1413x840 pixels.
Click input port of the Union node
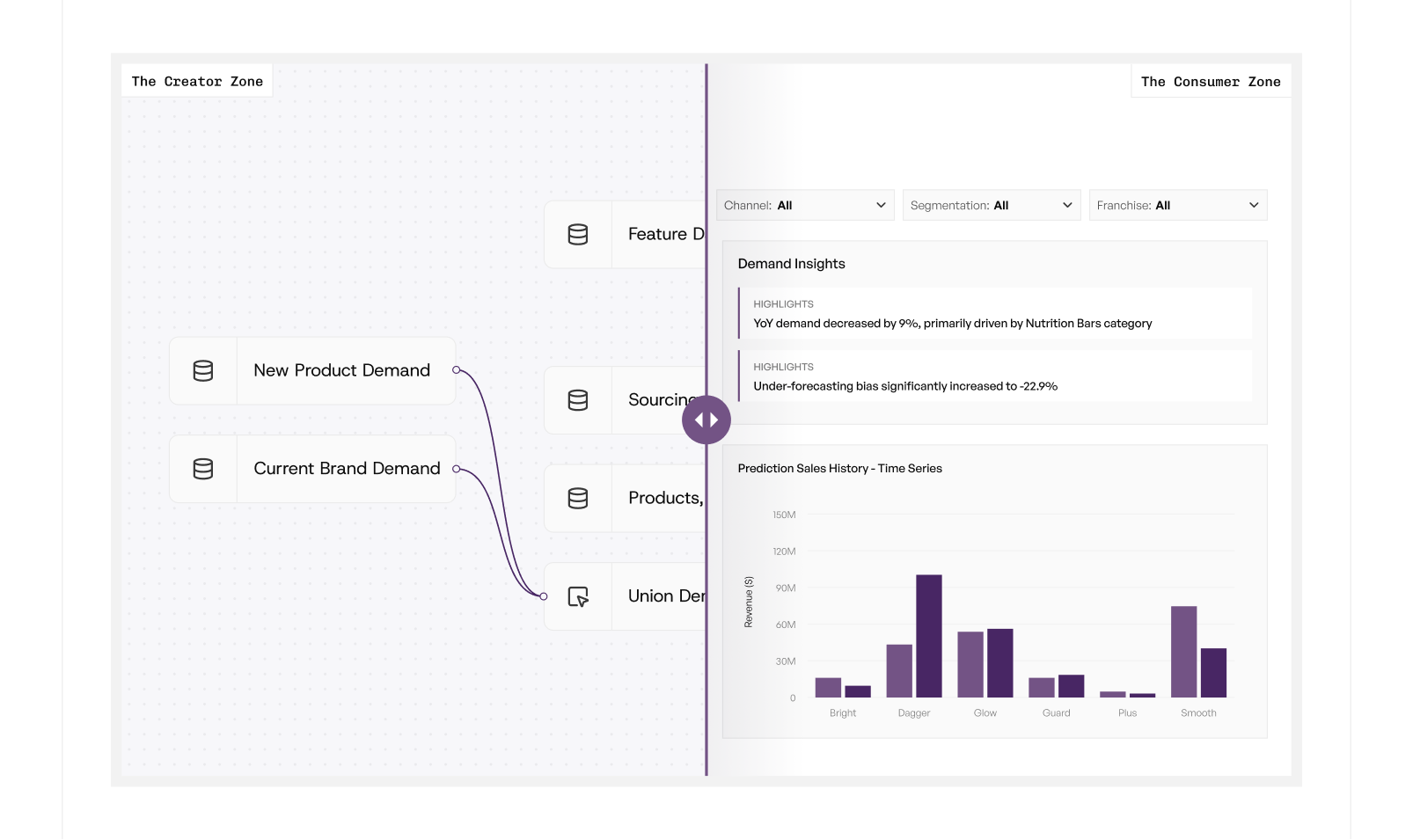pyautogui.click(x=544, y=596)
